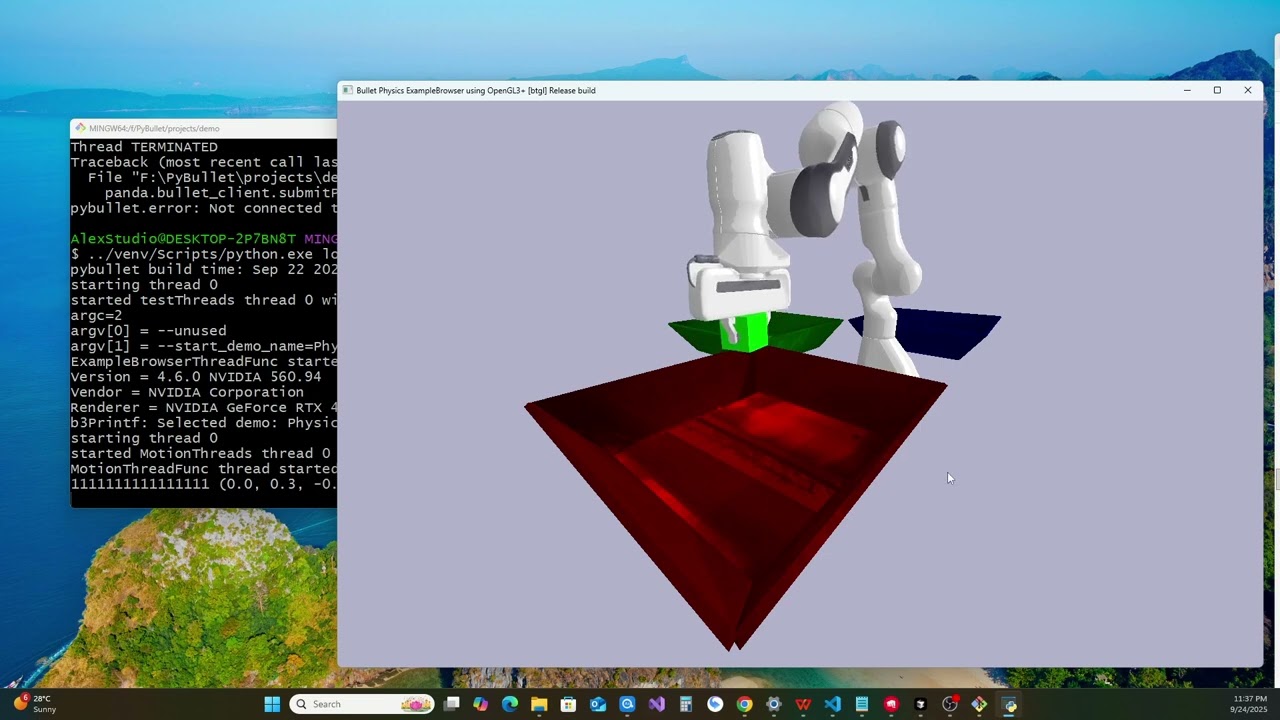The height and width of the screenshot is (720, 1280).
Task: Minimize the Bullet Physics ExampleBrowser window
Action: click(x=1187, y=90)
